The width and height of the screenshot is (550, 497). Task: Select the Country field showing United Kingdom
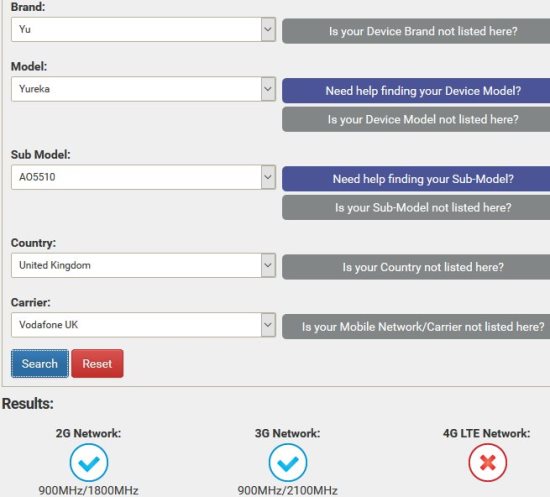[143, 266]
